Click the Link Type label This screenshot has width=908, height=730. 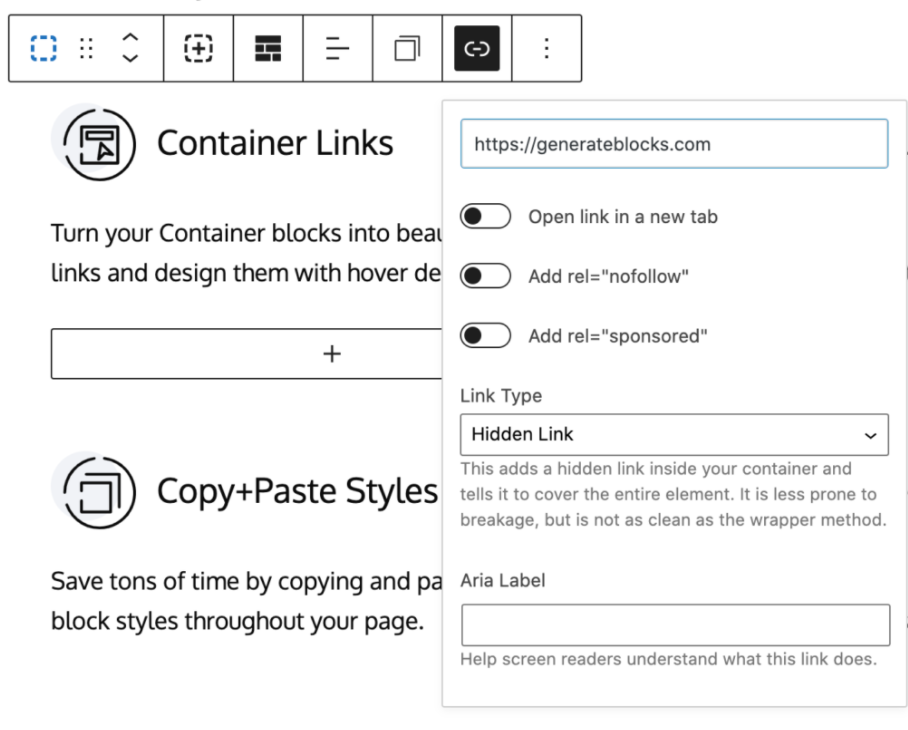pyautogui.click(x=501, y=395)
